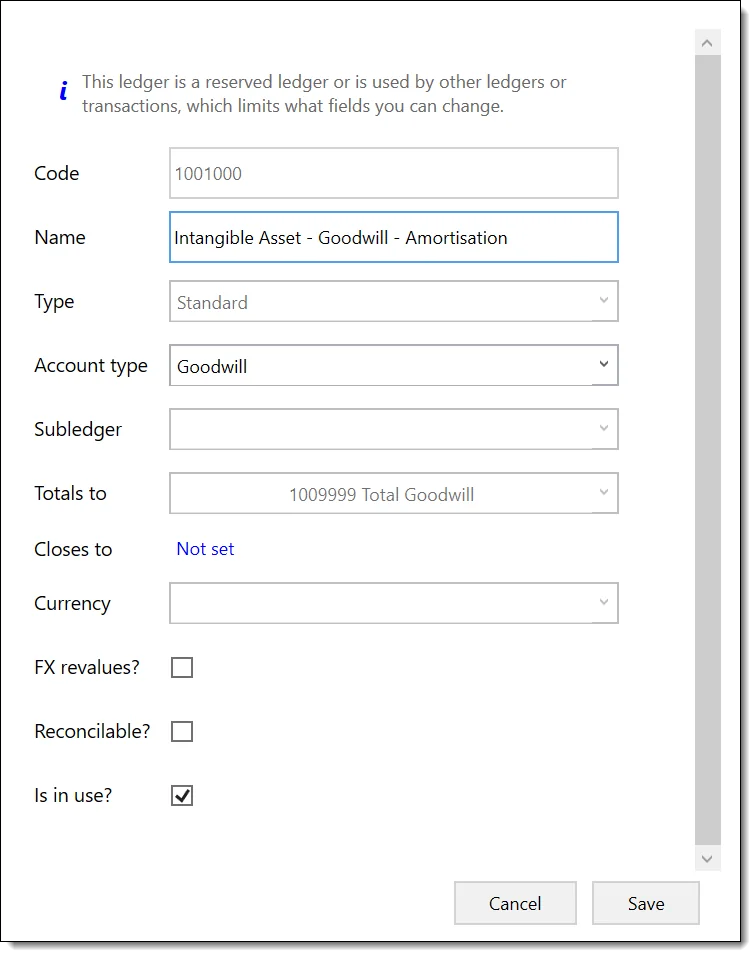Open the Account type dropdown showing Goodwill

coord(394,365)
